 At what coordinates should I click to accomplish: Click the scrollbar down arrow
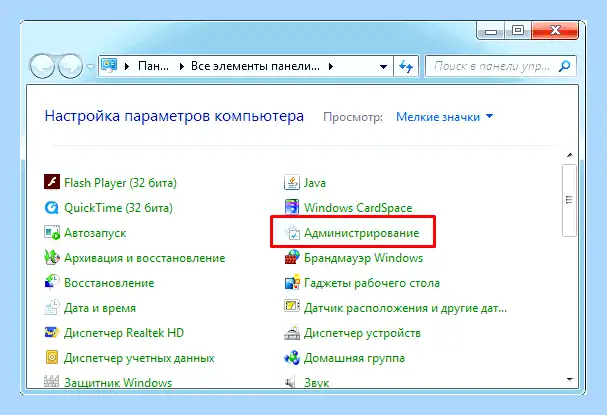[569, 380]
